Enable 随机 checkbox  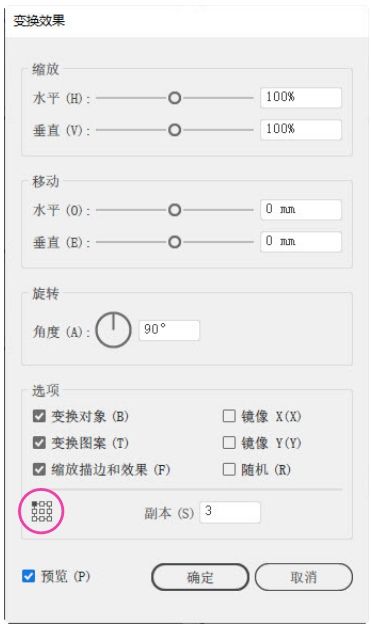[x=229, y=469]
